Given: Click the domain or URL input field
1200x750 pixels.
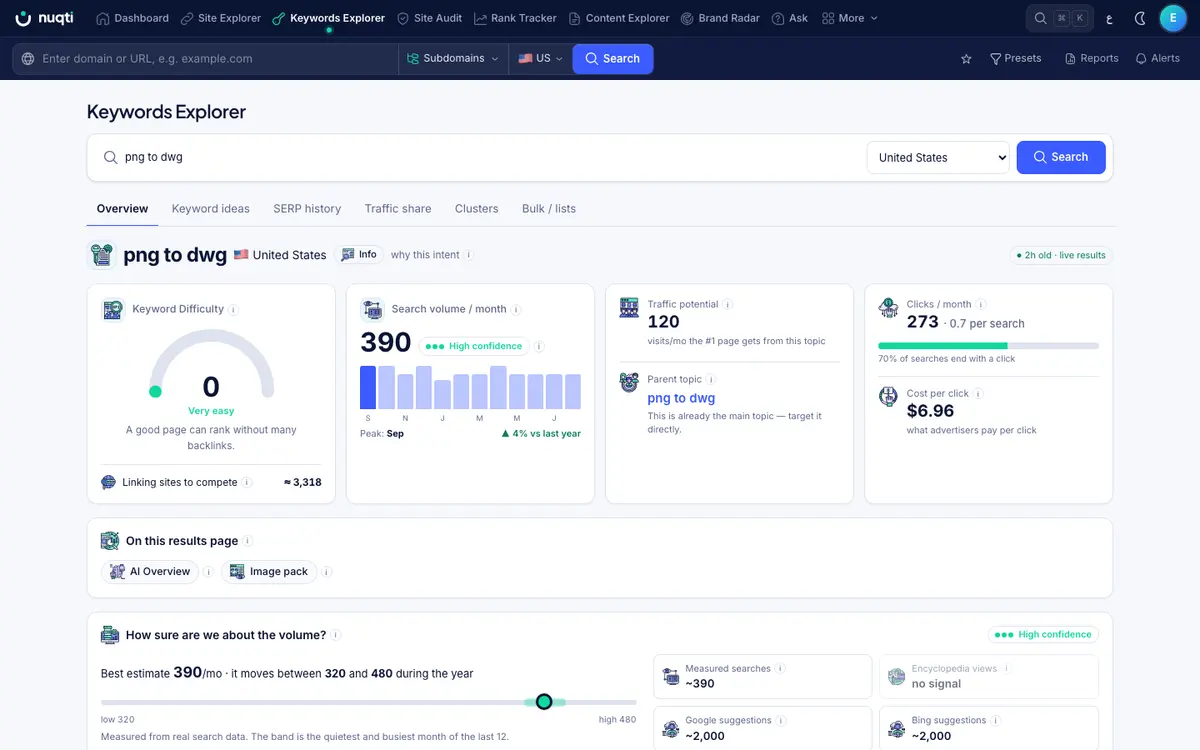Looking at the screenshot, I should [x=206, y=59].
